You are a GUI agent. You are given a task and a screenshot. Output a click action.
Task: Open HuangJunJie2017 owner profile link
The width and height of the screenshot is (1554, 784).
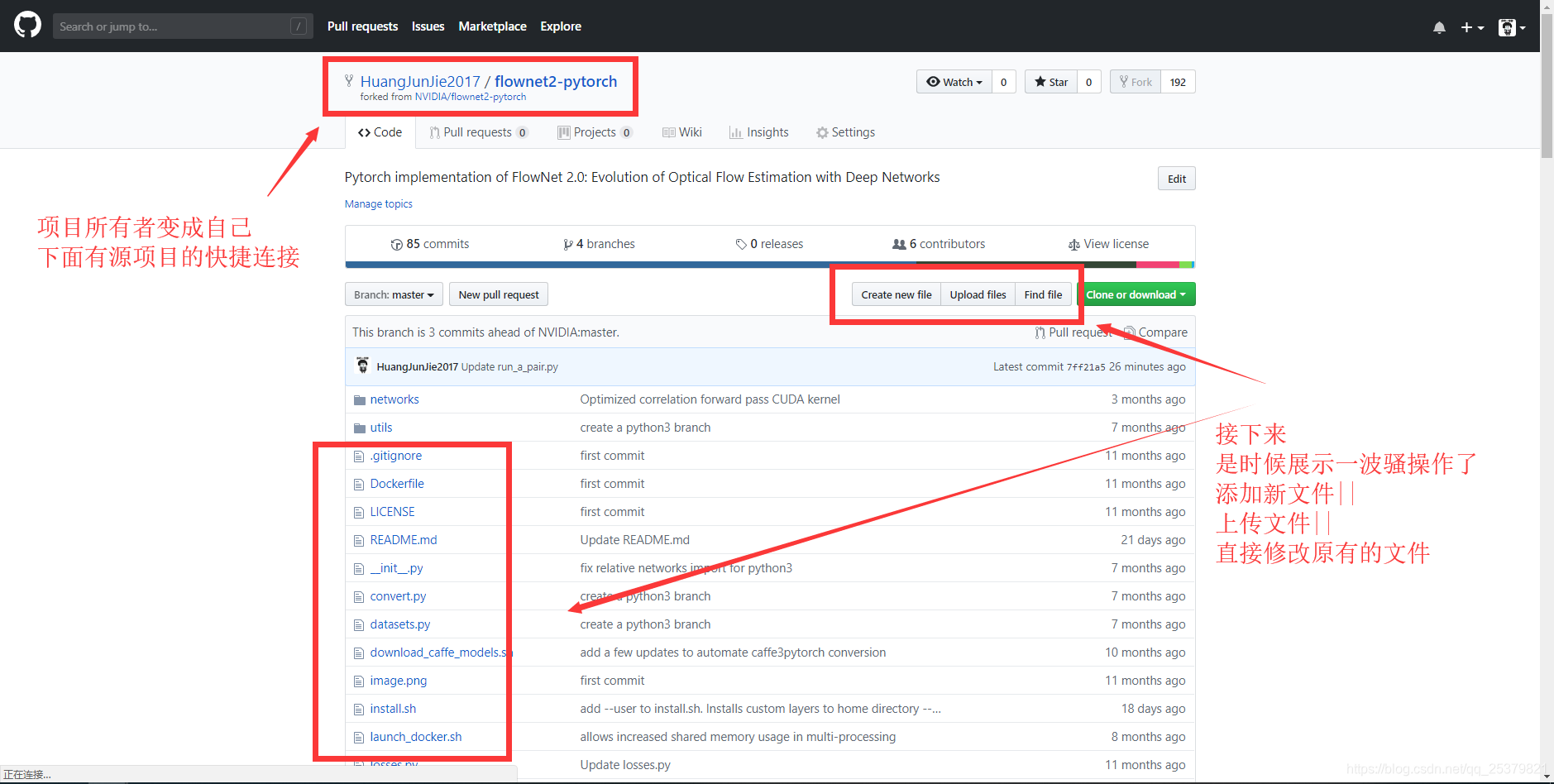pos(420,81)
